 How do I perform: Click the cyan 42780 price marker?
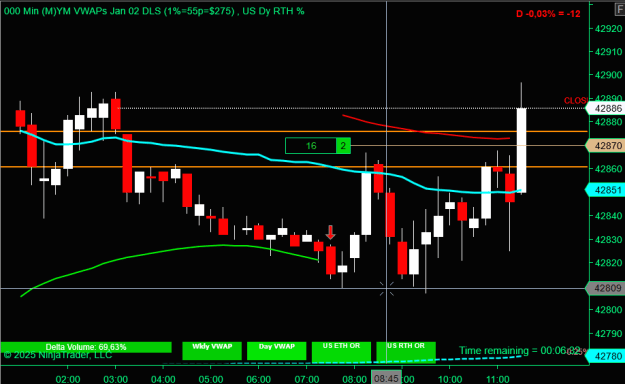pyautogui.click(x=606, y=355)
